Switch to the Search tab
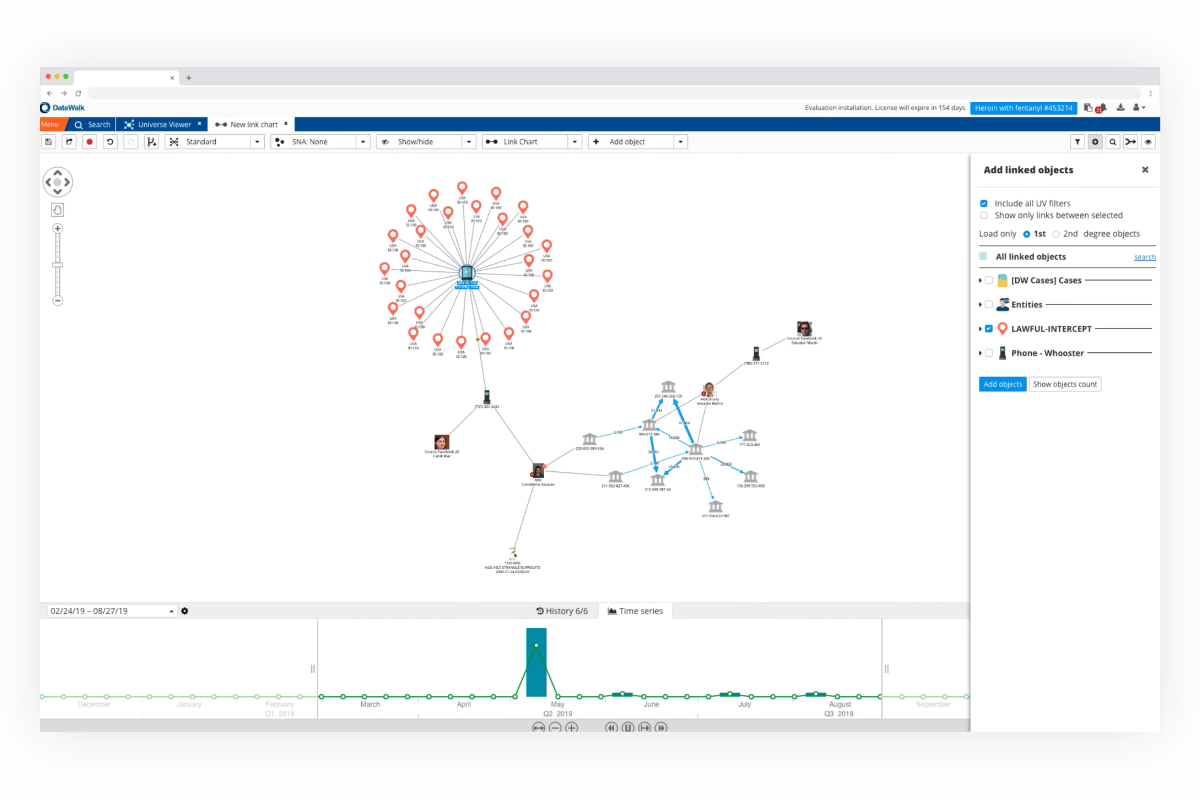Image resolution: width=1200 pixels, height=800 pixels. pyautogui.click(x=92, y=124)
